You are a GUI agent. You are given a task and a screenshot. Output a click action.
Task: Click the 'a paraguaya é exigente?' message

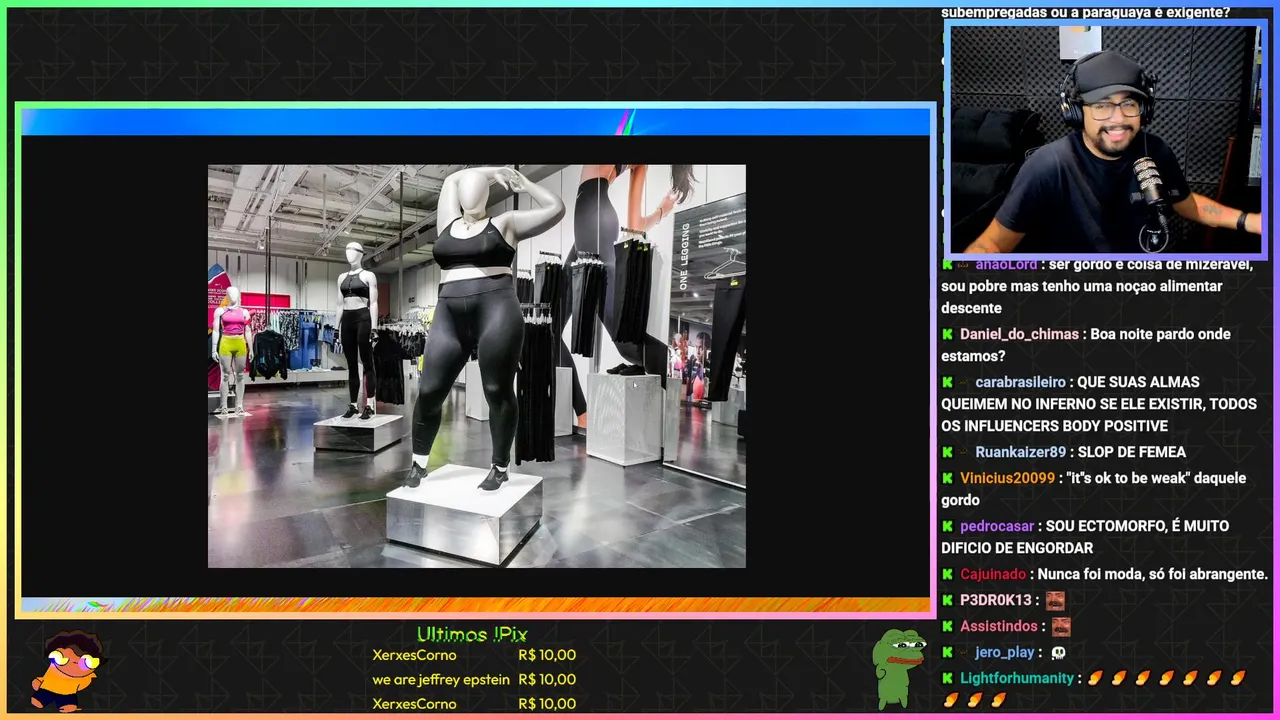point(1085,12)
